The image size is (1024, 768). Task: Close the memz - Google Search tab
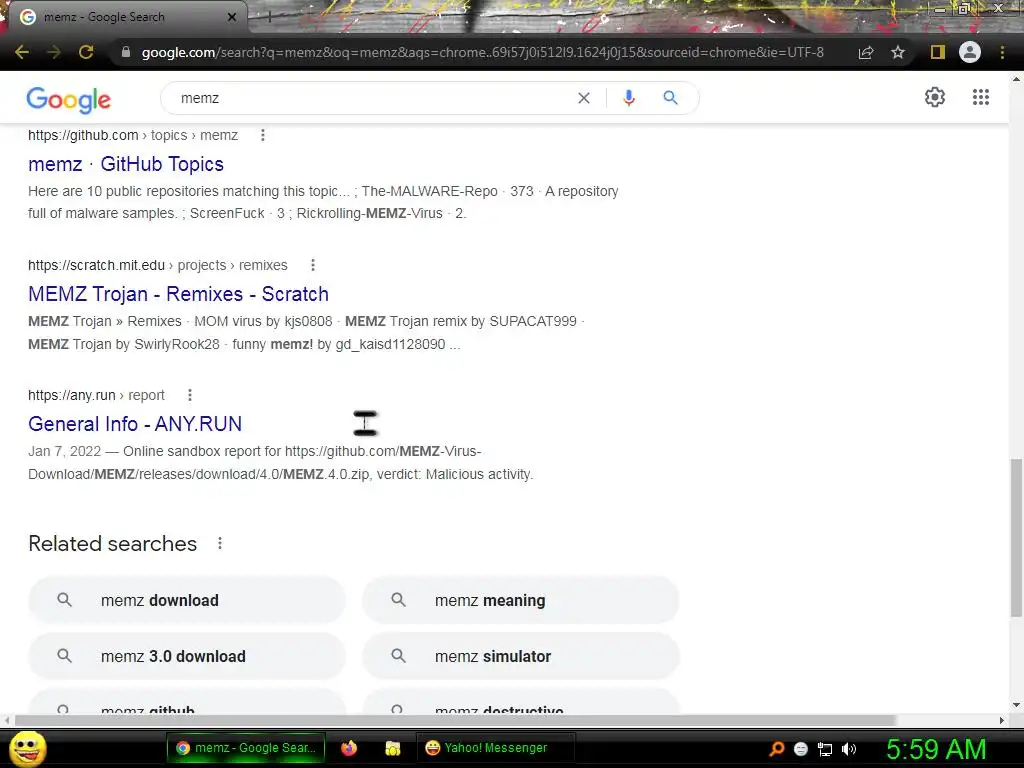click(x=232, y=17)
